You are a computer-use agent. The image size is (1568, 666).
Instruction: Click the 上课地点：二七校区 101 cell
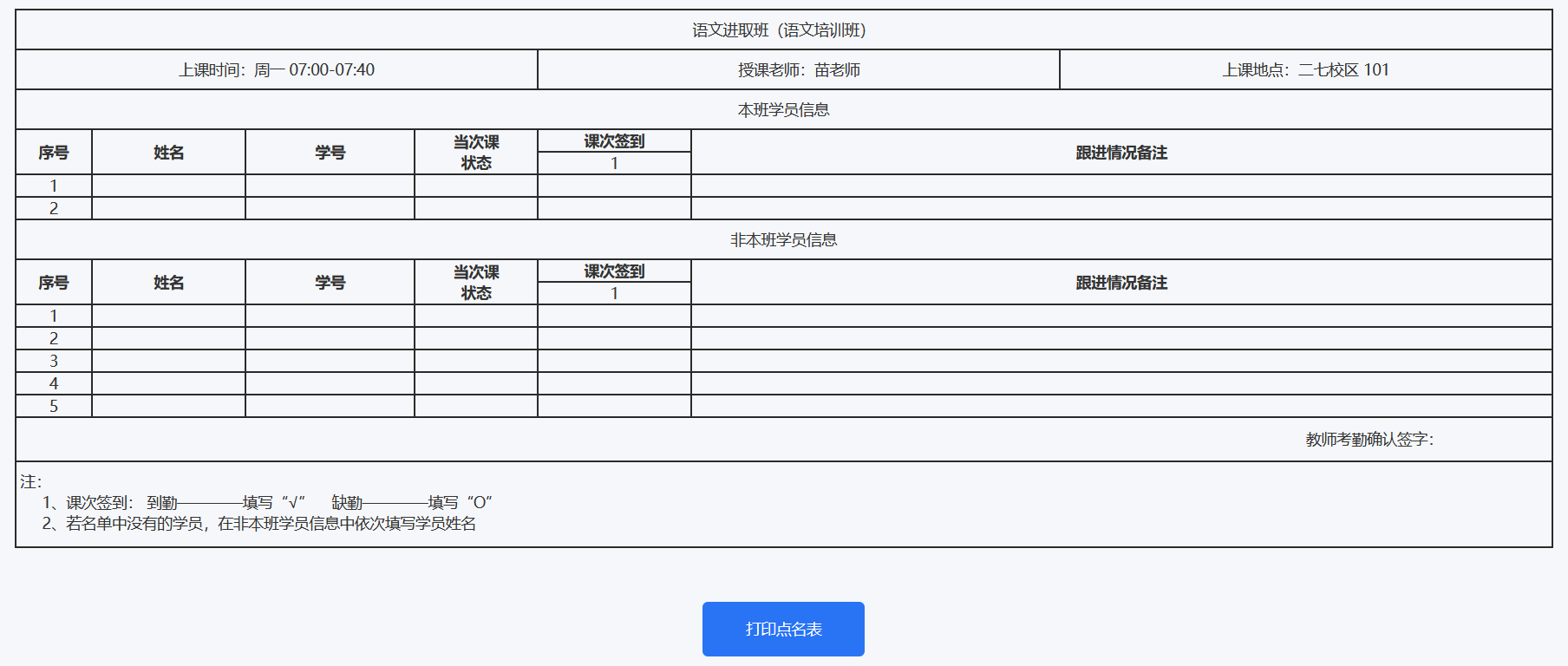point(1306,69)
